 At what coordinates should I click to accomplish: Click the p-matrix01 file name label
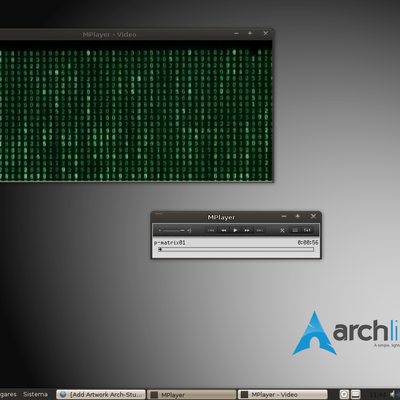click(170, 243)
